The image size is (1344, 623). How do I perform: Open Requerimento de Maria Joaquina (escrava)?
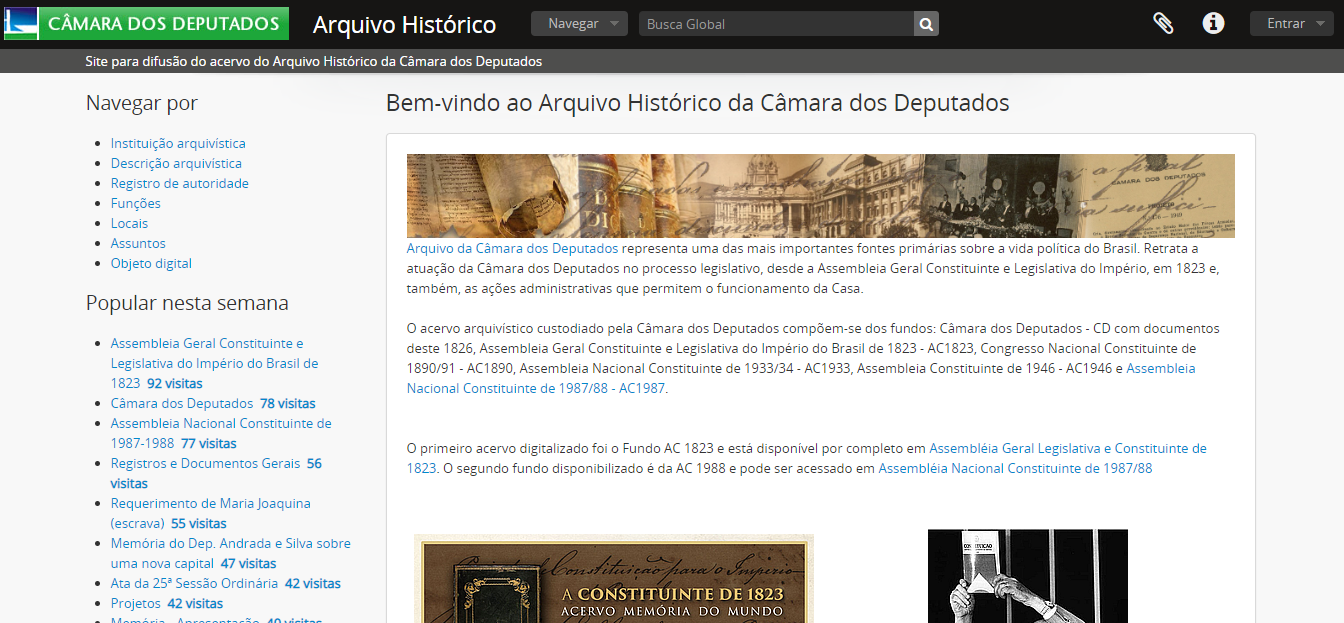pyautogui.click(x=211, y=513)
